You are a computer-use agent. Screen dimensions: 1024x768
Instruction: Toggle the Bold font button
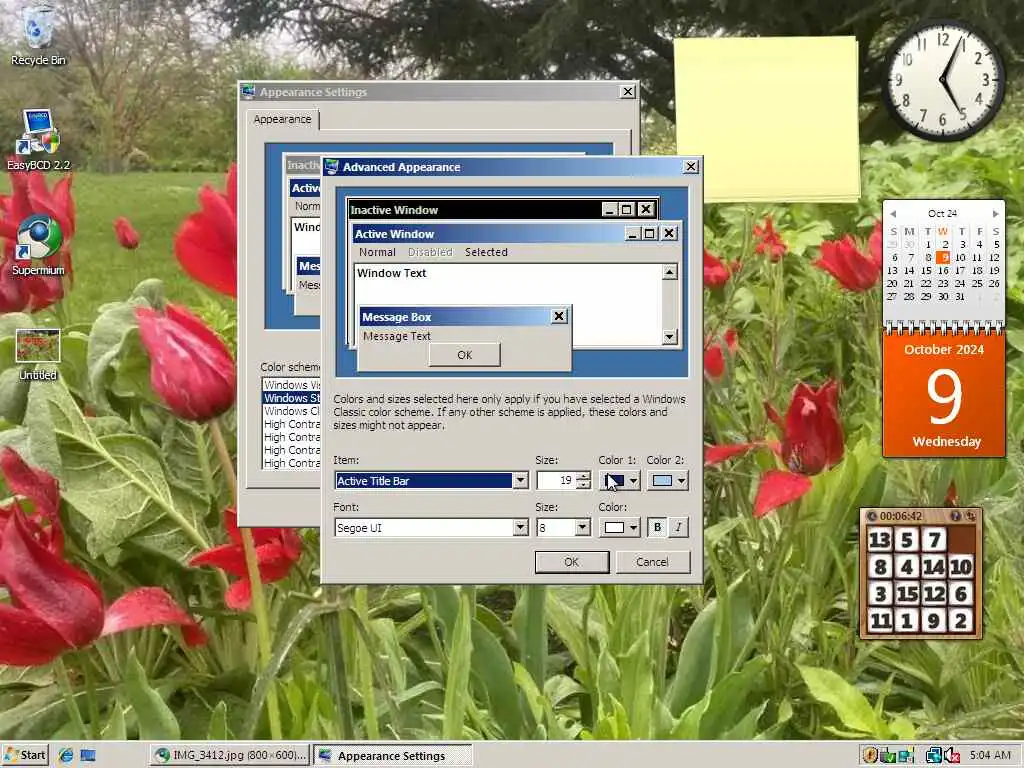[x=657, y=528]
